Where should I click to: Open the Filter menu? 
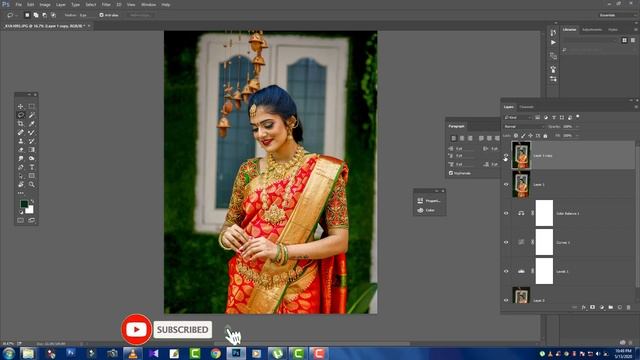[106, 4]
